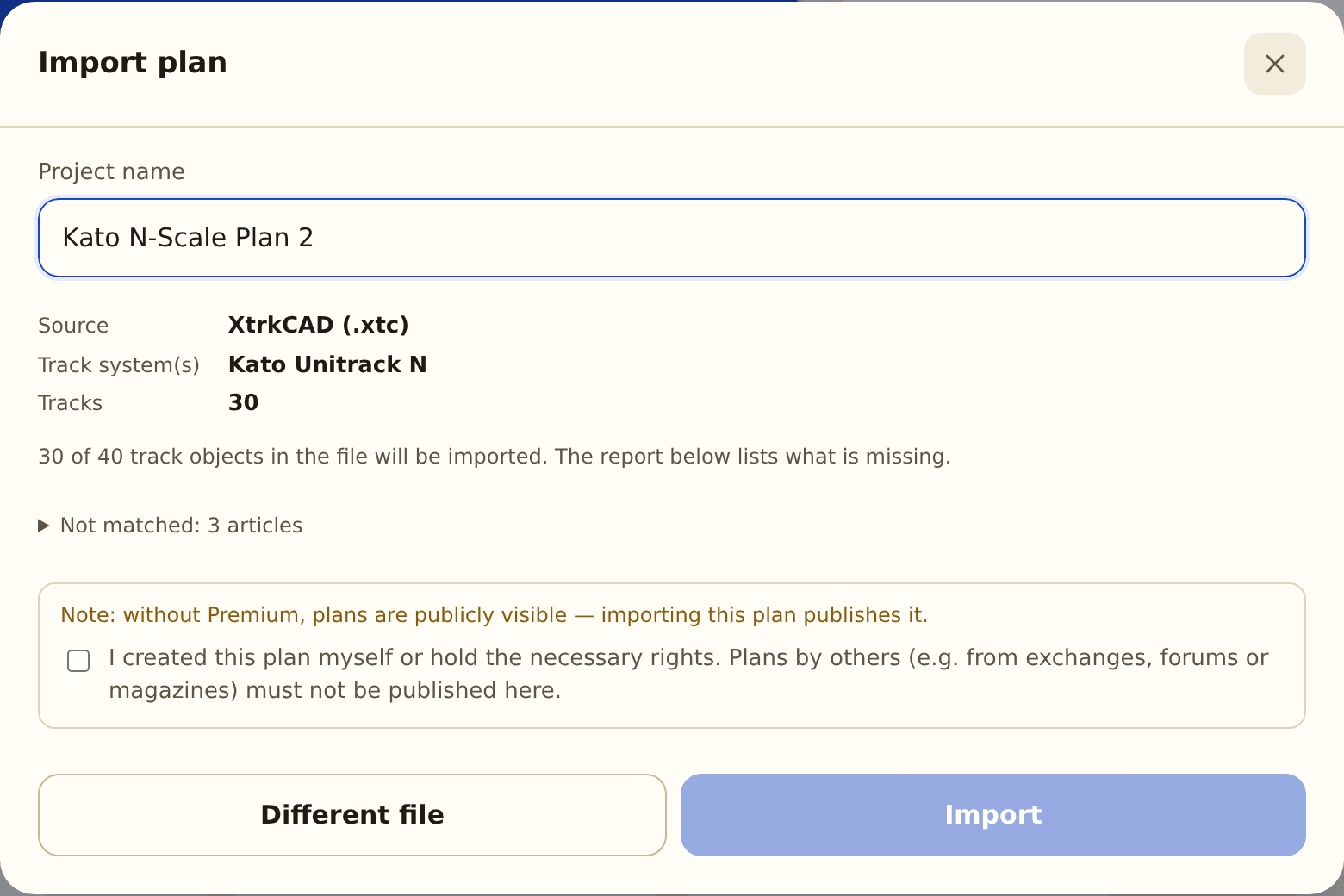Click the Project name input field
The width and height of the screenshot is (1344, 896).
pyautogui.click(x=672, y=238)
